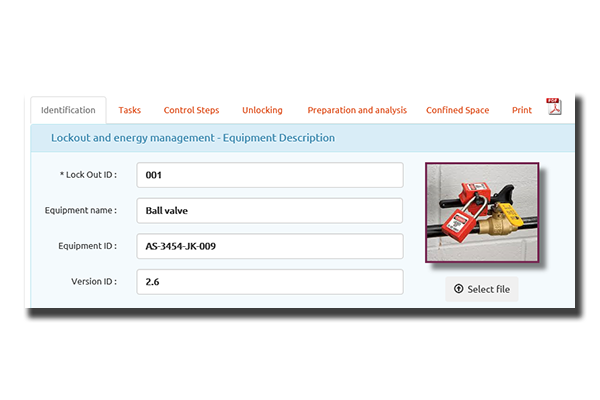Click the upload arrow icon beside Select file
This screenshot has height=400, width=600.
458,289
